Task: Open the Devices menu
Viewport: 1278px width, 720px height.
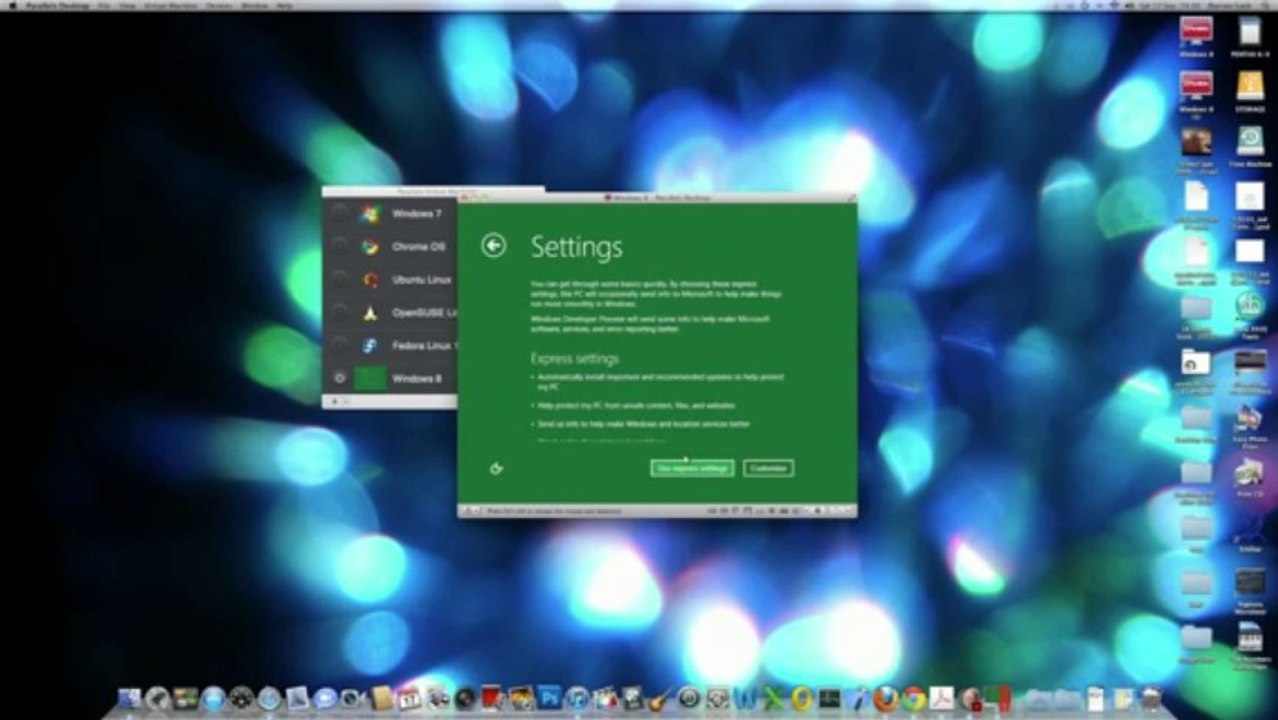Action: pos(218,5)
